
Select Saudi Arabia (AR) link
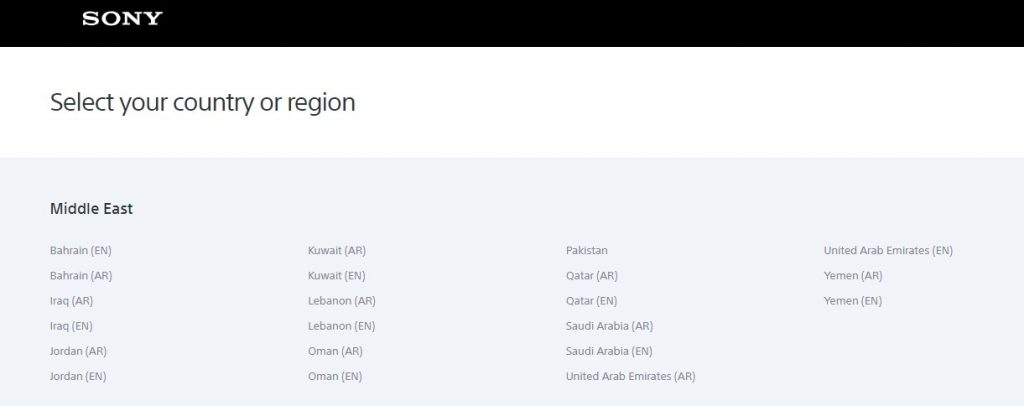(609, 326)
